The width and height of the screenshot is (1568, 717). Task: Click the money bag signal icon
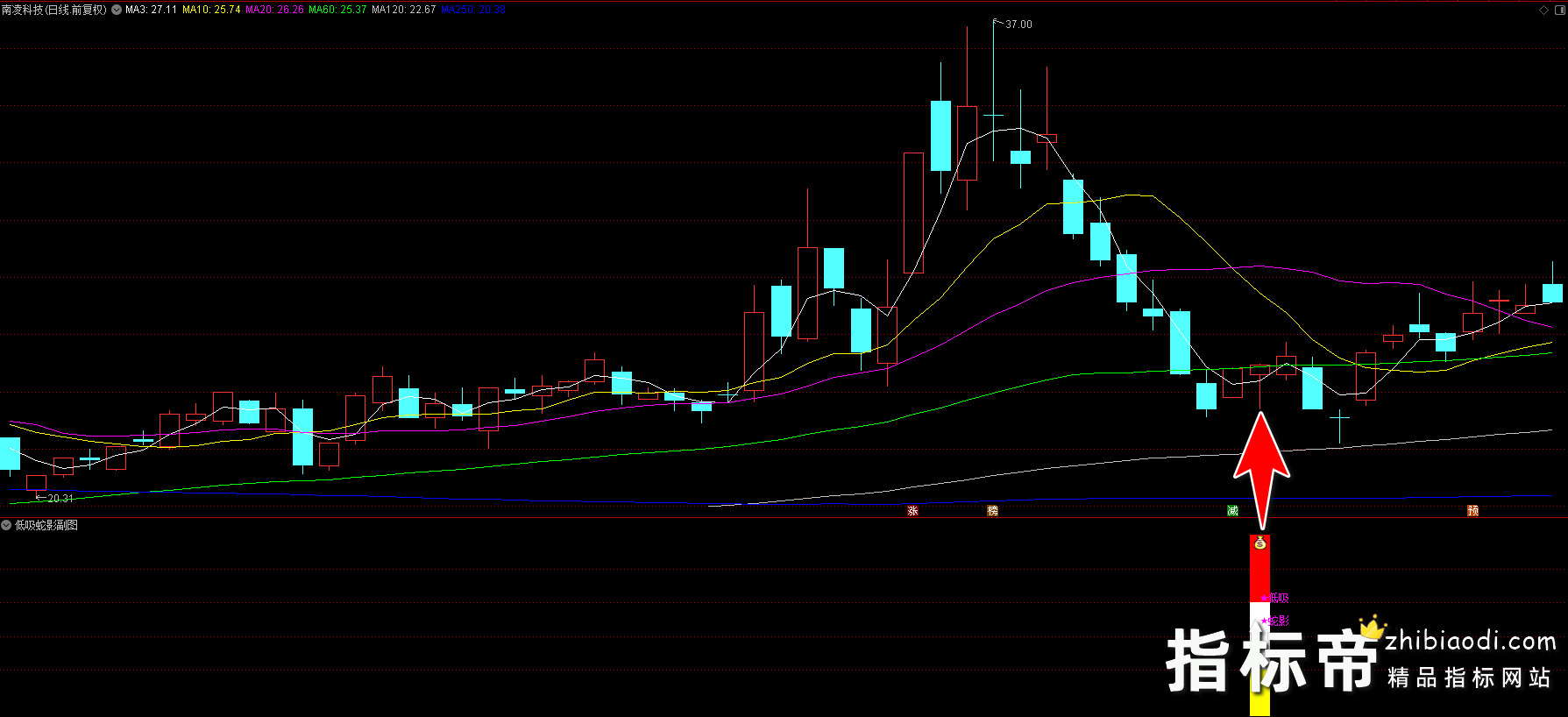tap(1260, 543)
